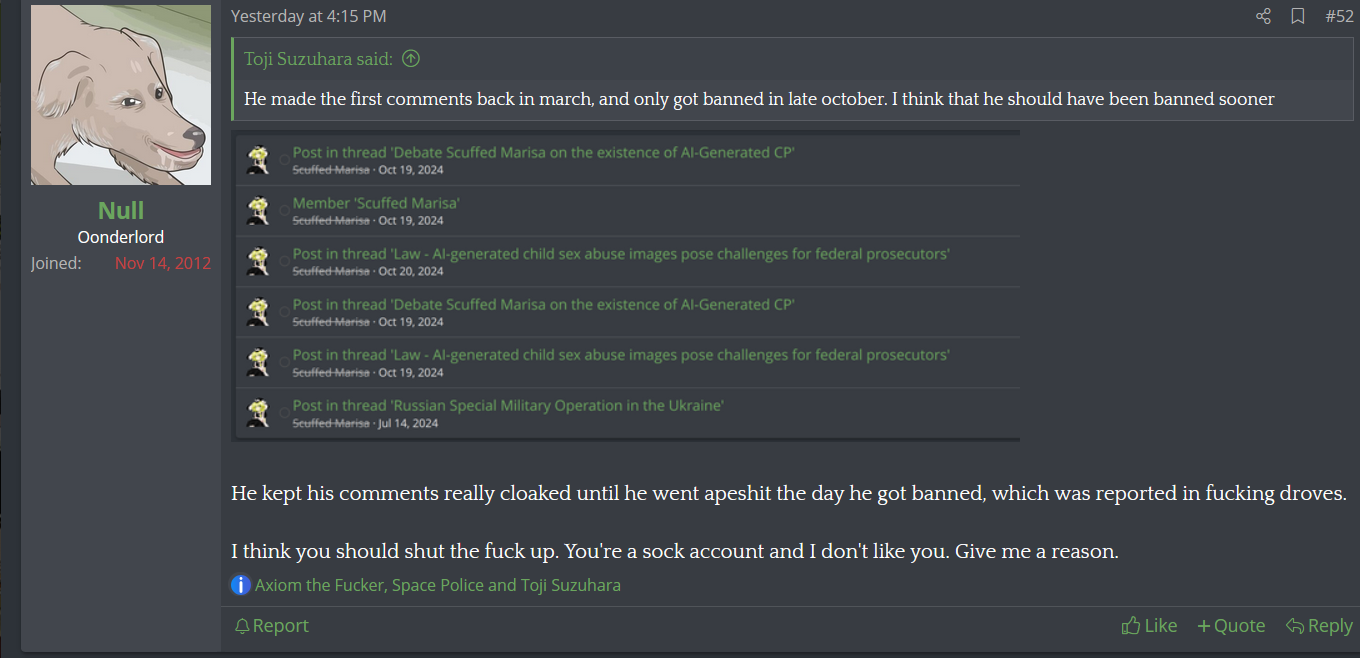Open the 'Yesterday at 4:15 PM' timestamp link

tap(308, 16)
